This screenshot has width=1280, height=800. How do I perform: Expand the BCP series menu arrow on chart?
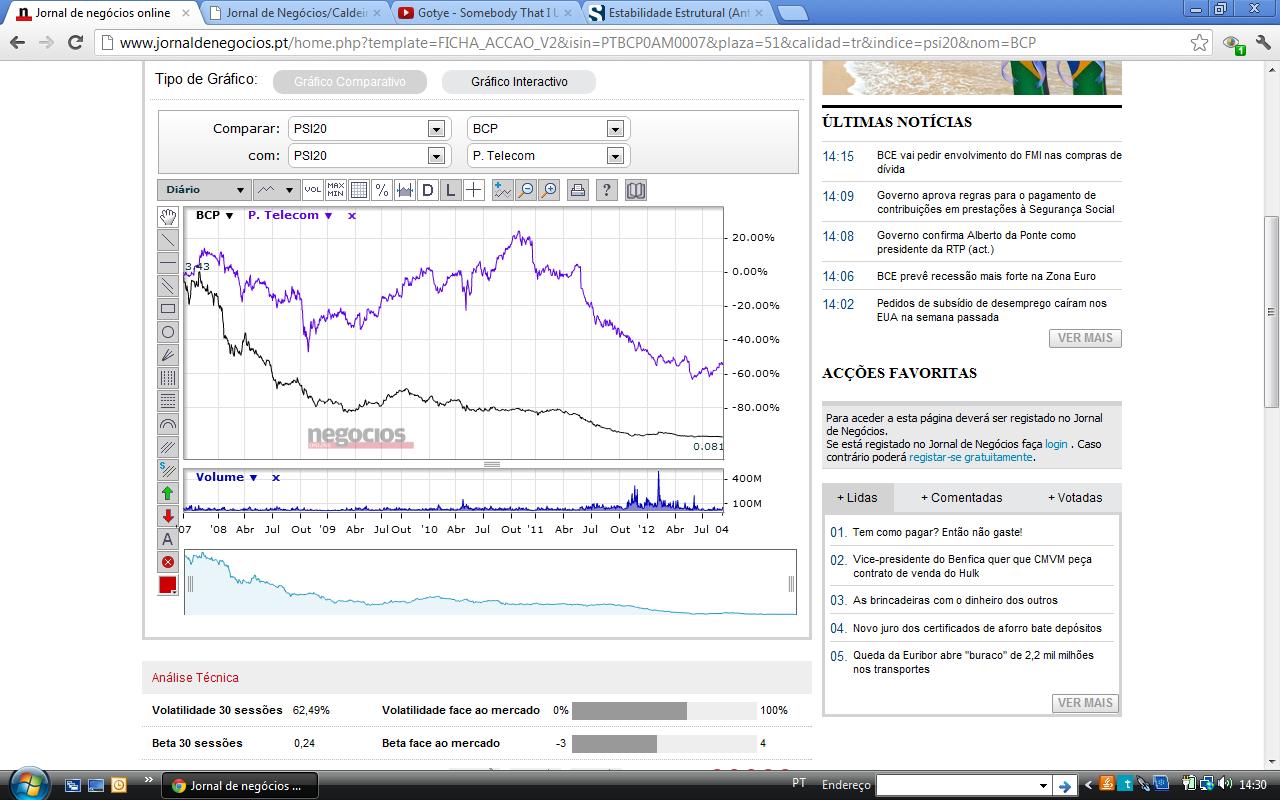pyautogui.click(x=229, y=216)
